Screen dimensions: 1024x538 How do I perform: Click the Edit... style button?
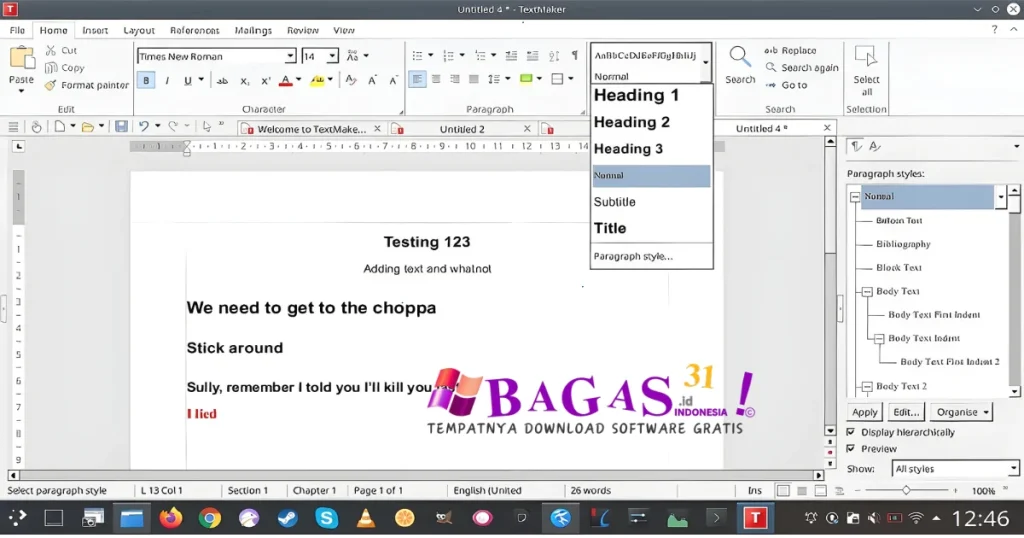[x=906, y=413]
